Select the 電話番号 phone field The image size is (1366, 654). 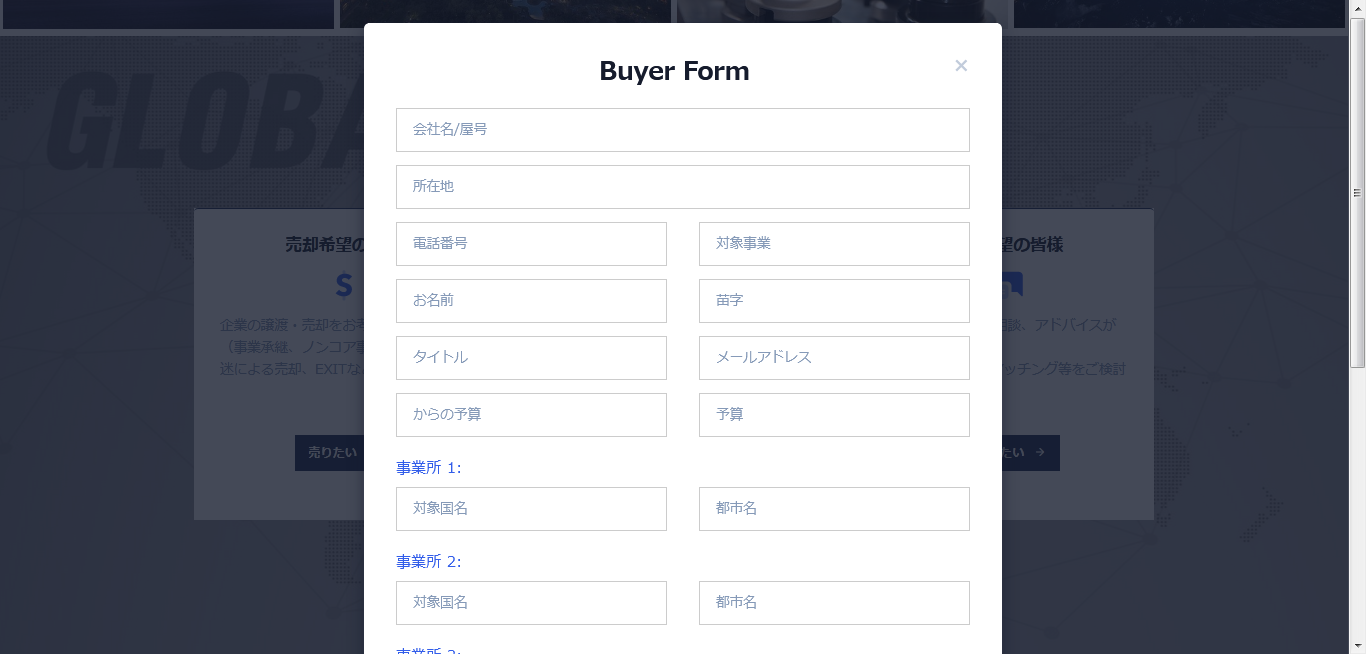[x=531, y=244]
